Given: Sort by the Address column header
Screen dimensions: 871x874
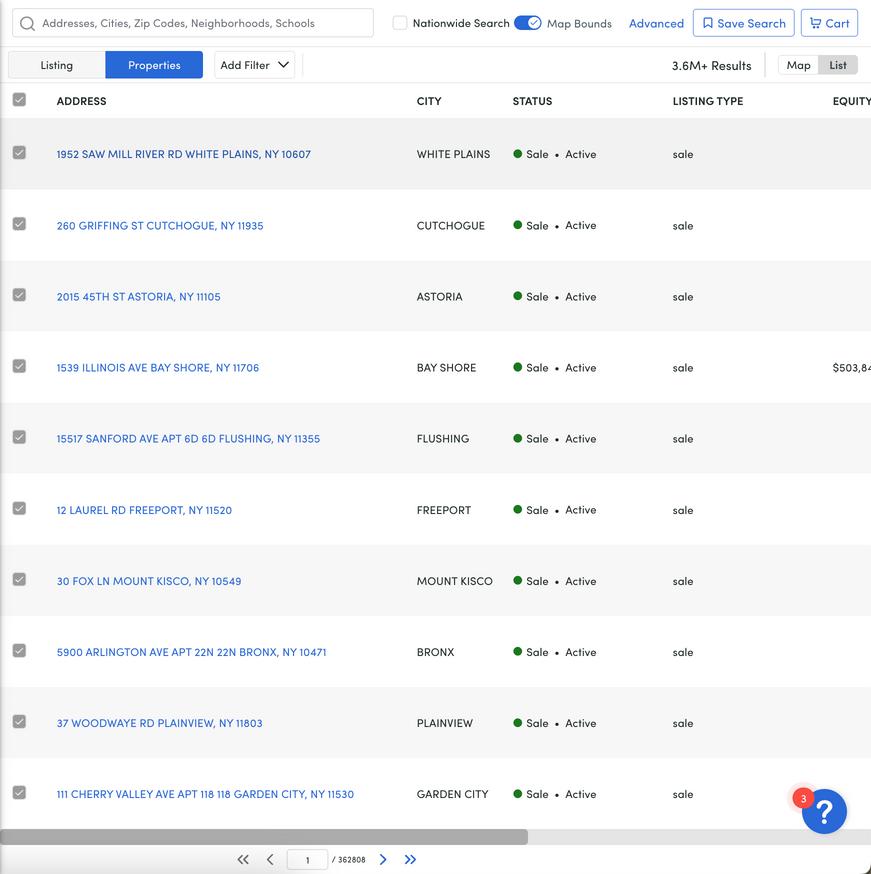Looking at the screenshot, I should 81,101.
